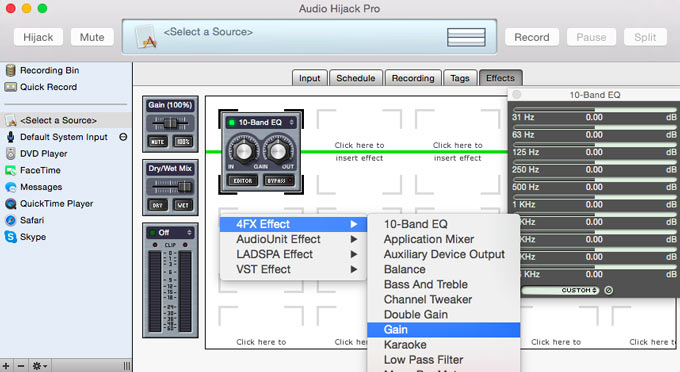680x372 pixels.
Task: Click the application icon in source header
Action: click(146, 37)
